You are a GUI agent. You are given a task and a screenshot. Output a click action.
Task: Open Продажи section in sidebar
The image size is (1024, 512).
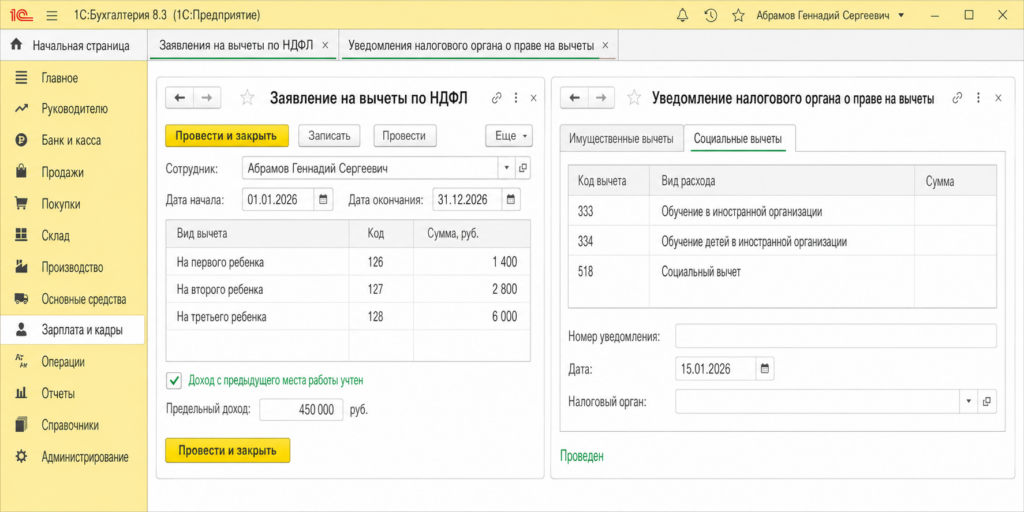[73, 172]
